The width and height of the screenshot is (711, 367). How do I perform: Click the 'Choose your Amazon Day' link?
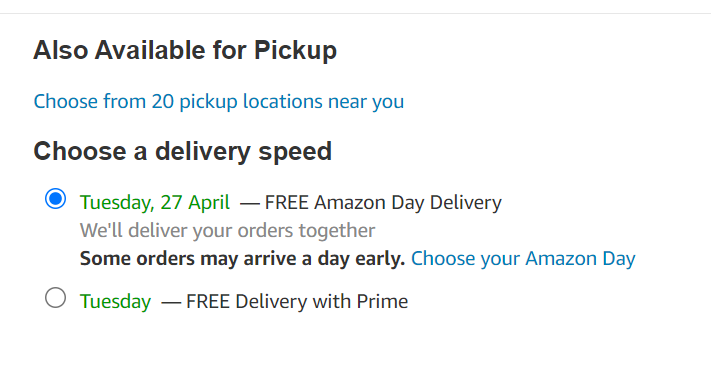[523, 259]
